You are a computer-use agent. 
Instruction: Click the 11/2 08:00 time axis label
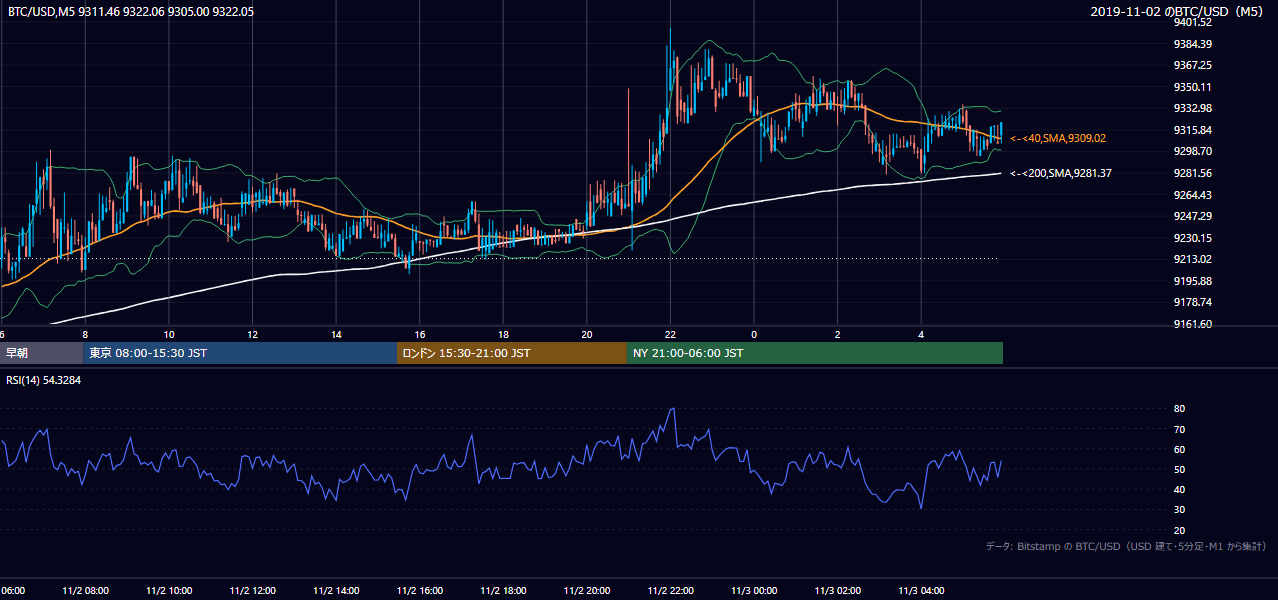pos(85,590)
